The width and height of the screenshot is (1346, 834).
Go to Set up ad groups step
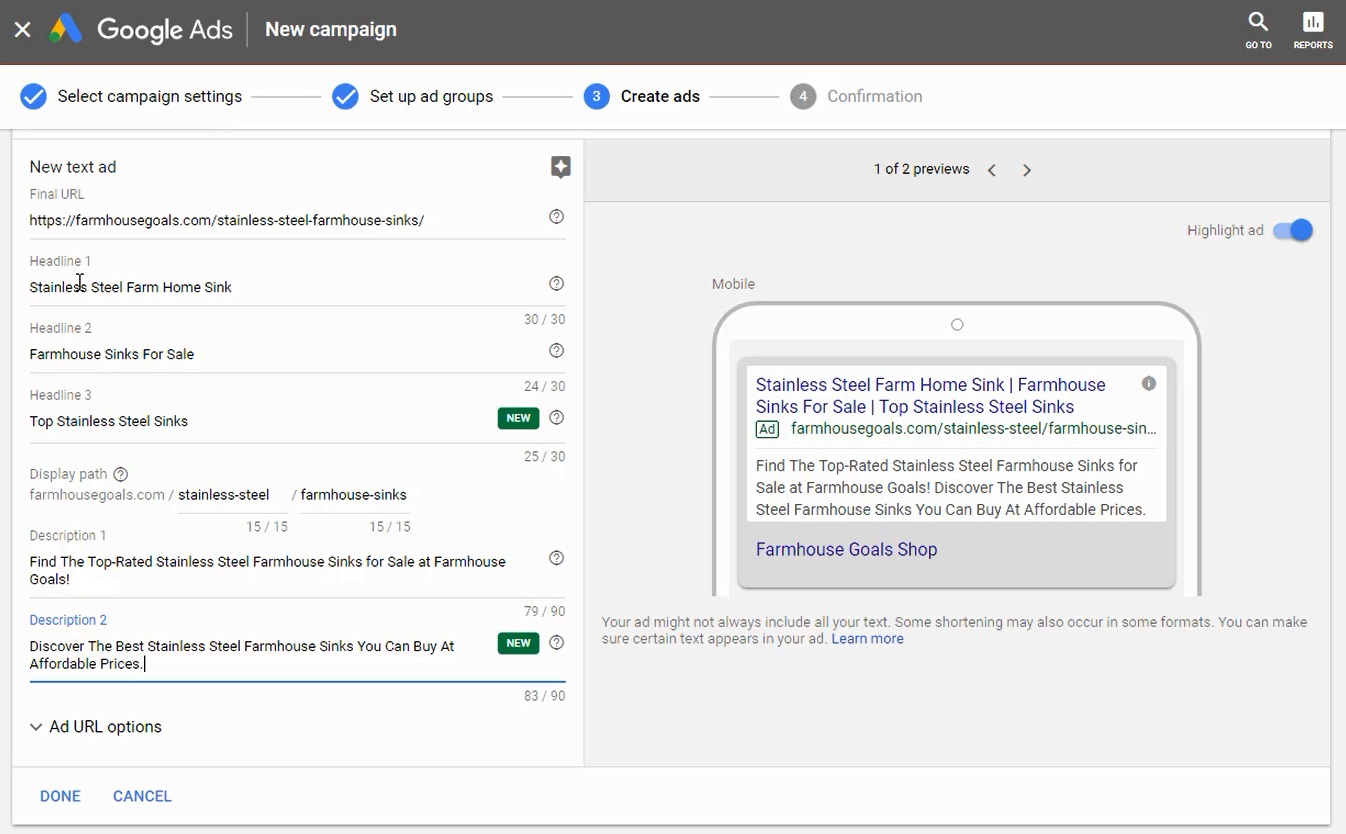431,97
